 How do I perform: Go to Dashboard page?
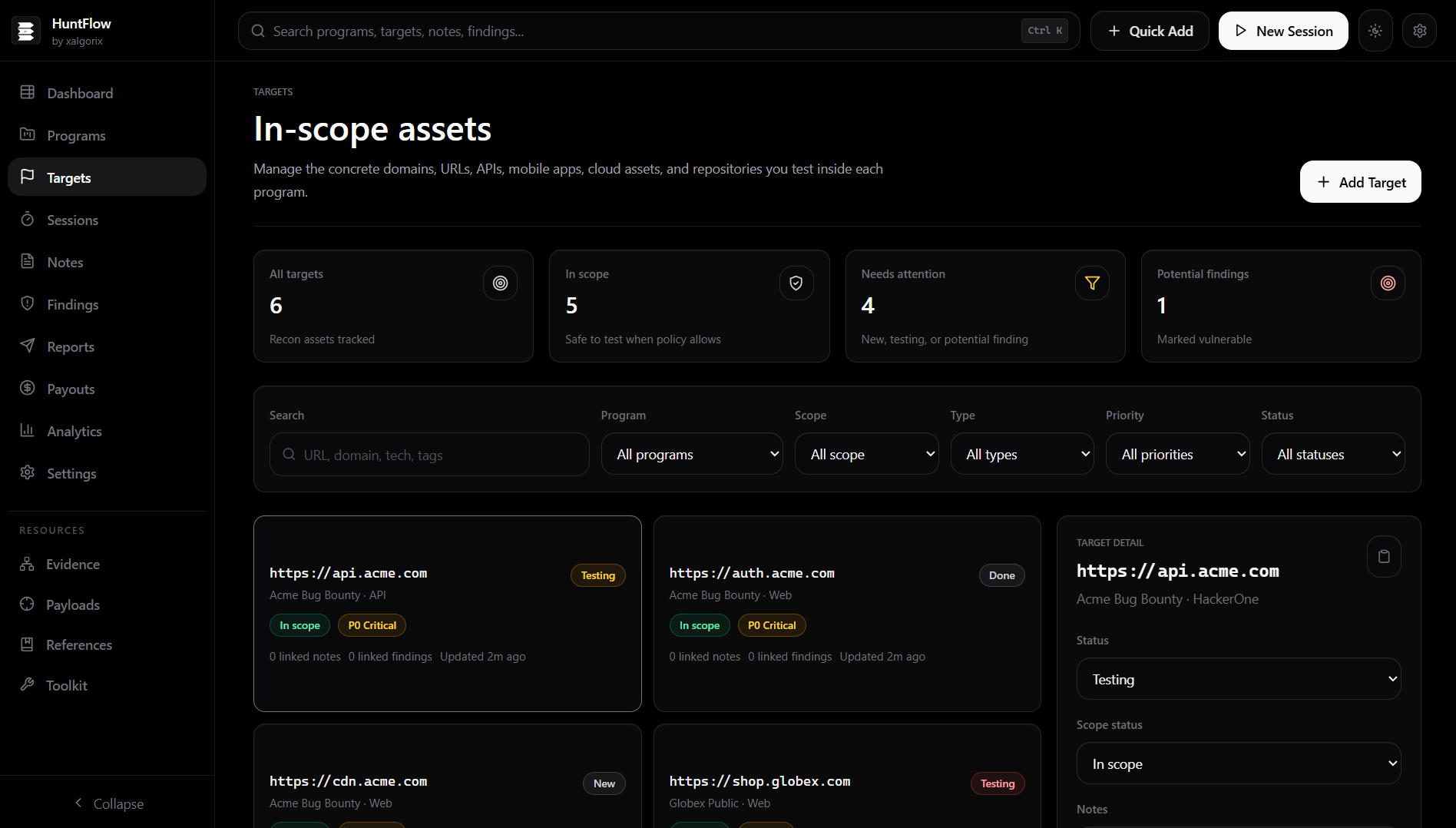click(107, 93)
